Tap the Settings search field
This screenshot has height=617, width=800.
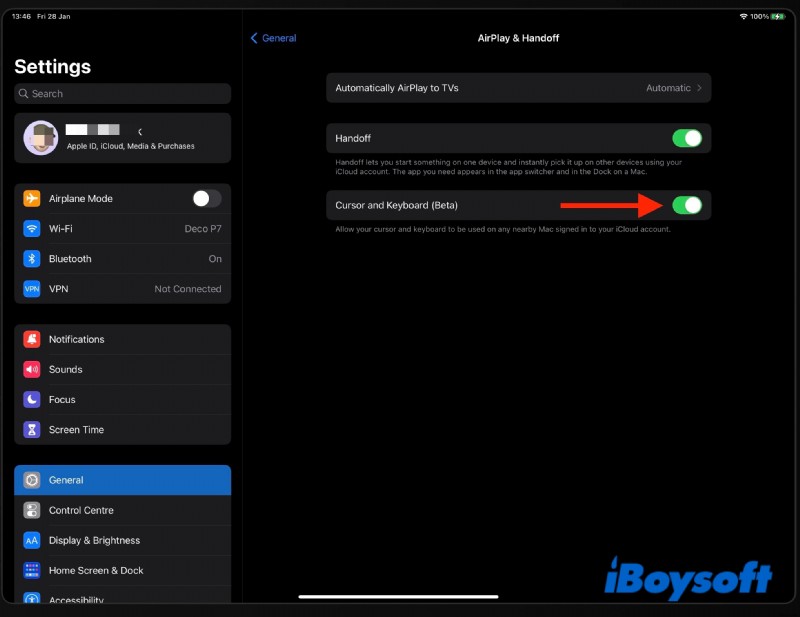[122, 93]
